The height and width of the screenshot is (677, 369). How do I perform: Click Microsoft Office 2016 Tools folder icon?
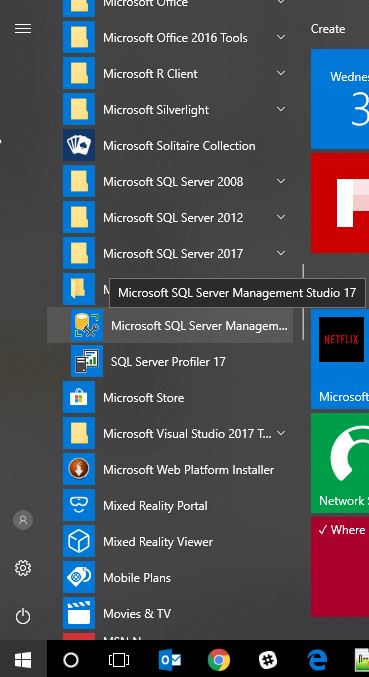(79, 38)
